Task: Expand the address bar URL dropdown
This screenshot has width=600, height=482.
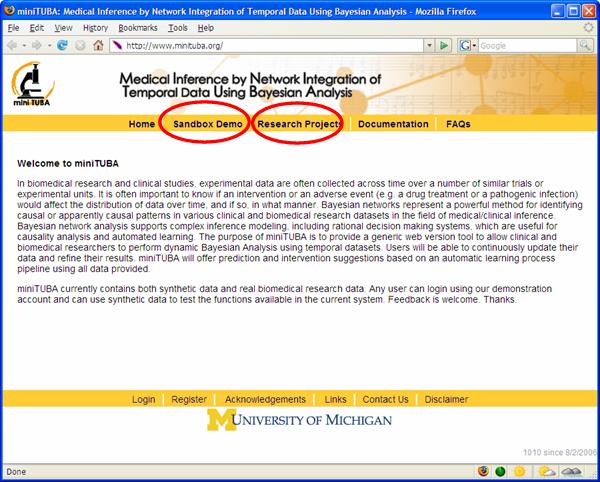Action: (429, 46)
